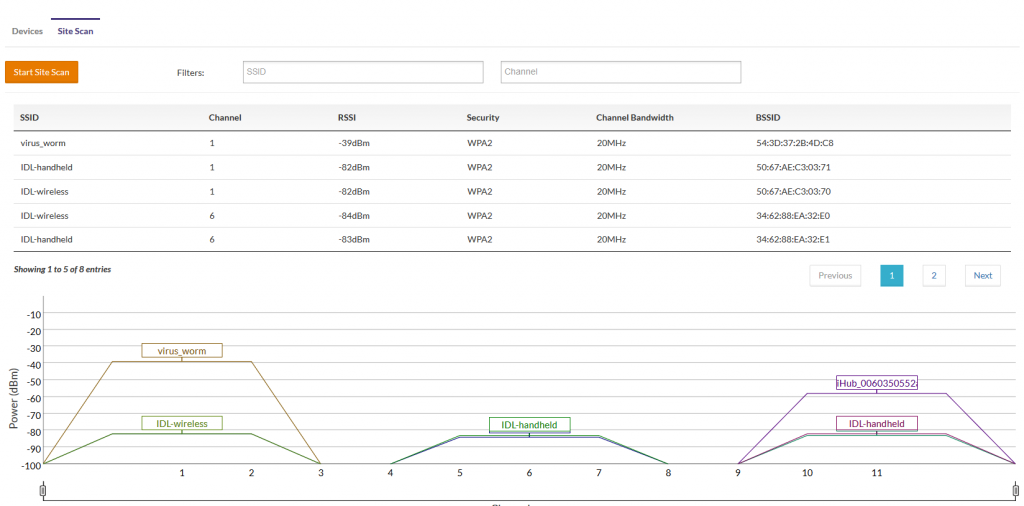This screenshot has height=506, width=1024.
Task: Jump to page 2 of entries
Action: (x=933, y=276)
